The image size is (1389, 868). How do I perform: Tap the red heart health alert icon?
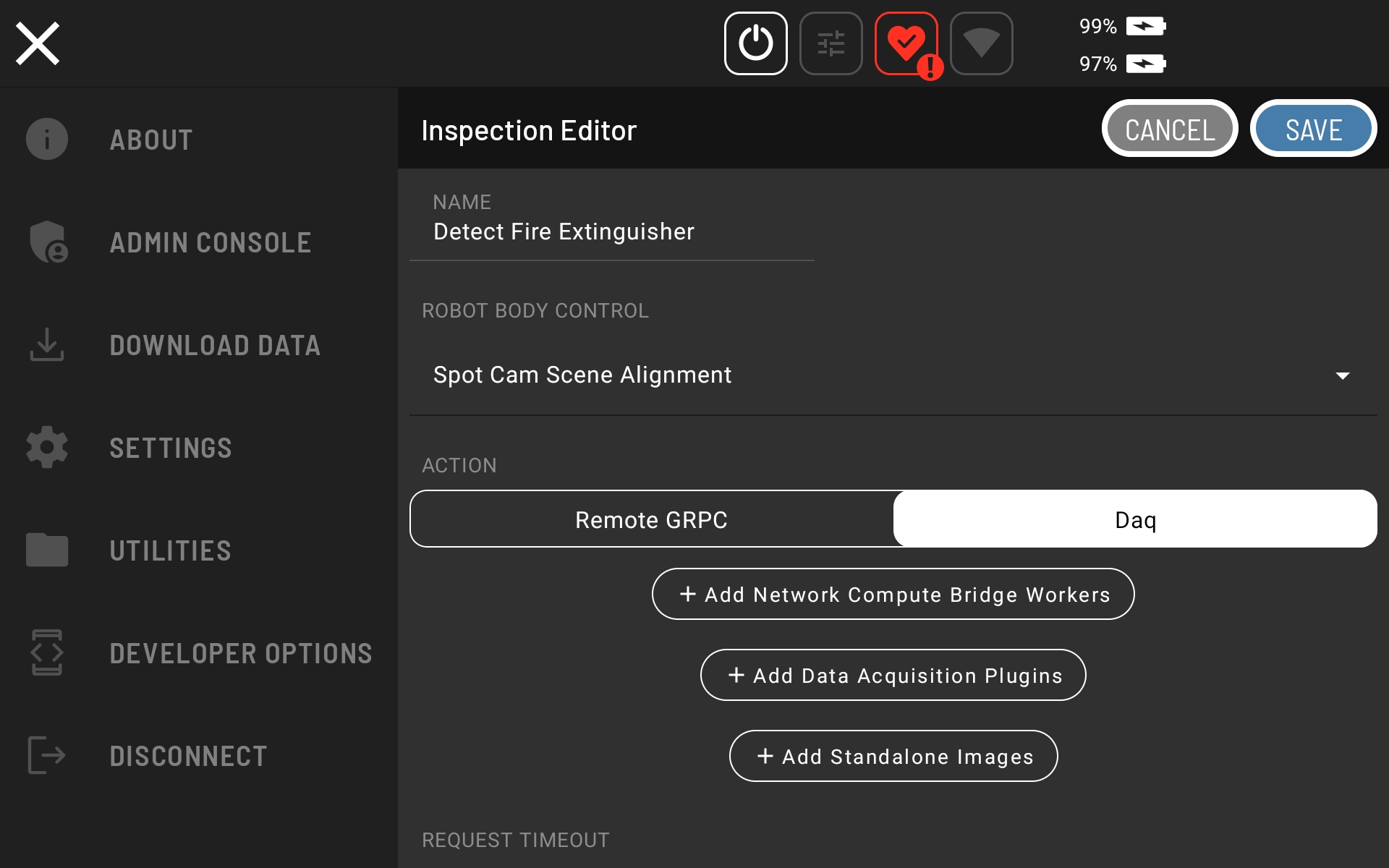point(906,43)
